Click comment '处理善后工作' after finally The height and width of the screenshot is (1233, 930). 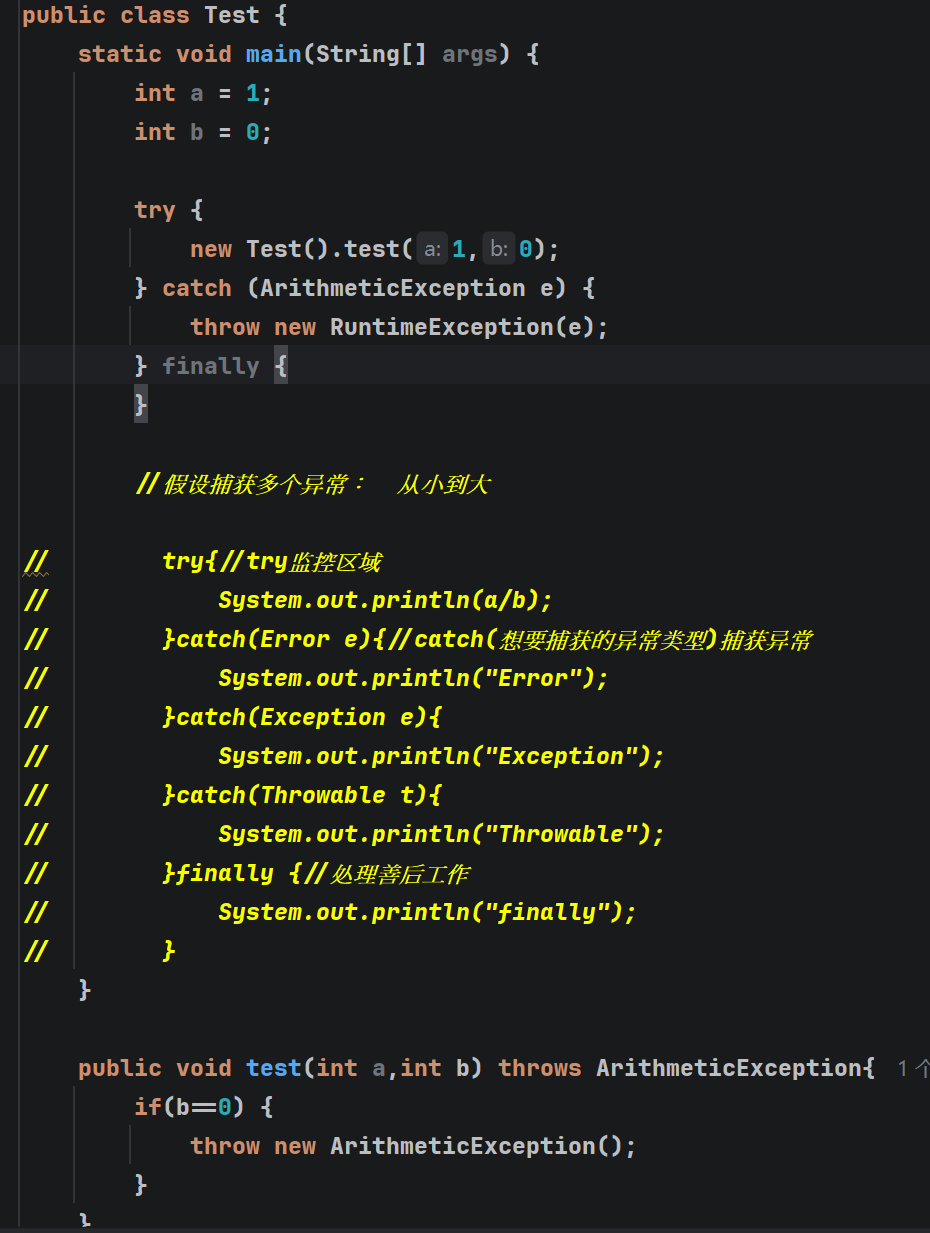399,873
